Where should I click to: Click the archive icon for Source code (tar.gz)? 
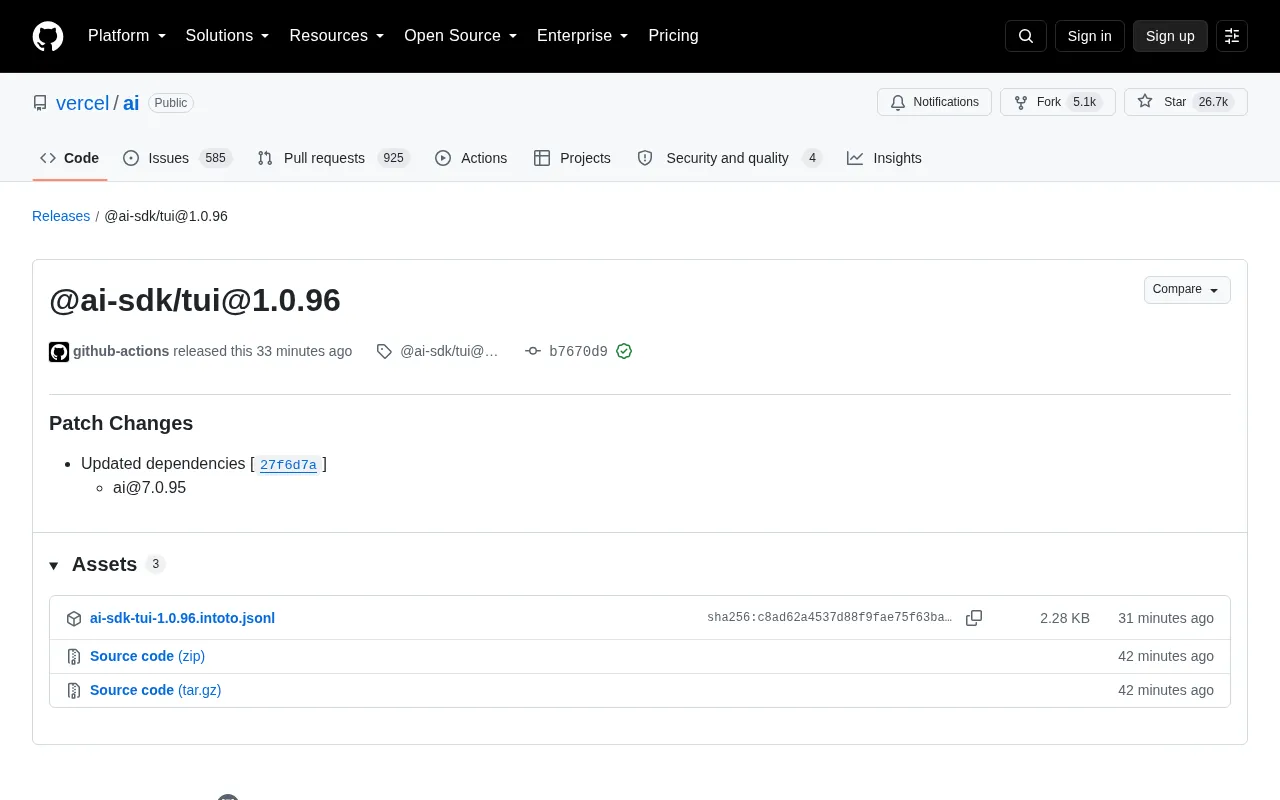click(x=74, y=691)
